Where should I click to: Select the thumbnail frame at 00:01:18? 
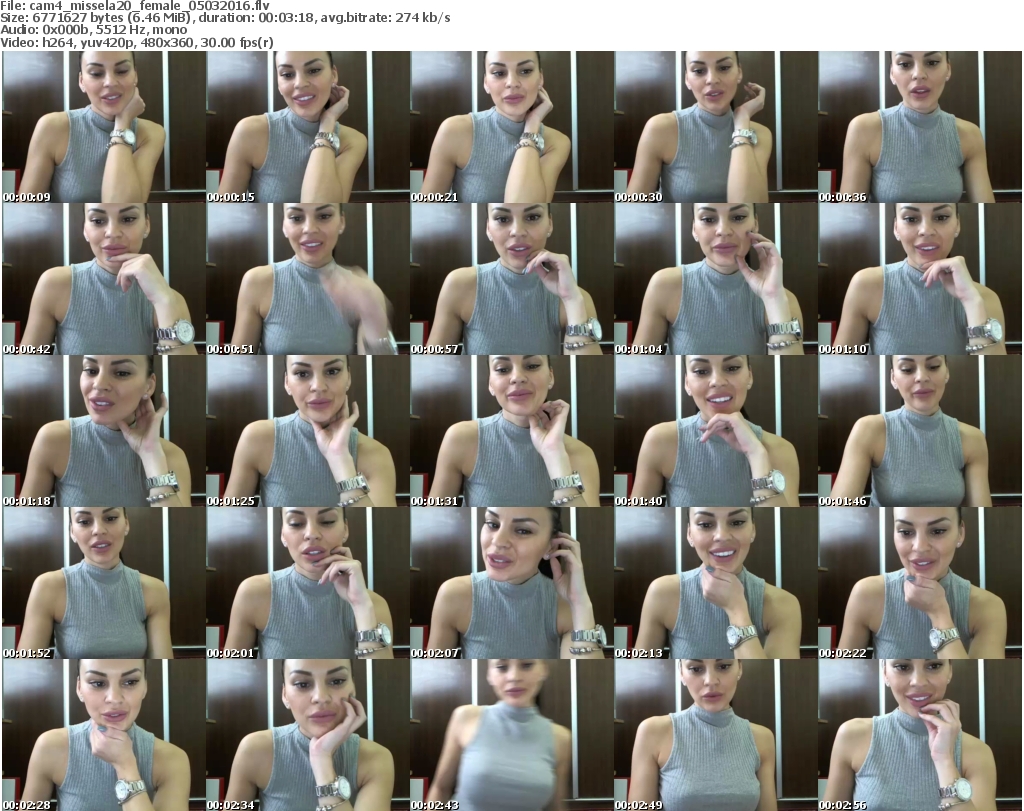(x=104, y=431)
